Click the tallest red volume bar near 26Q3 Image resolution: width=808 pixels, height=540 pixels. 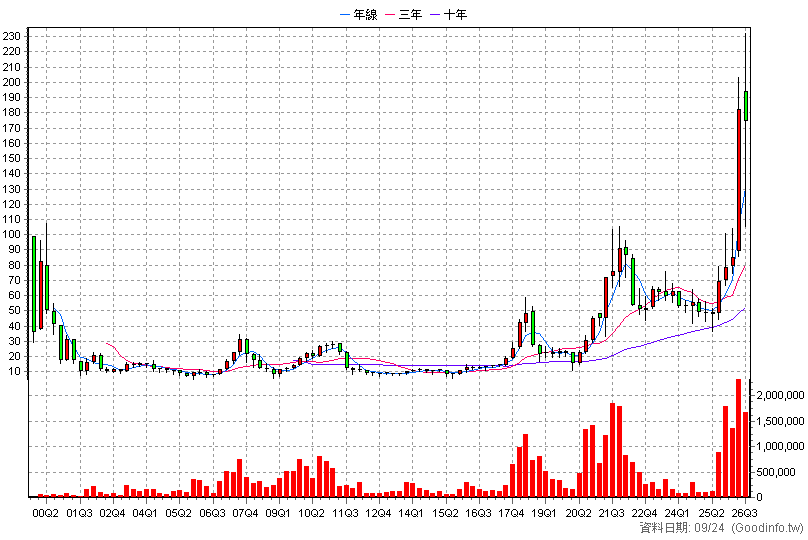[738, 438]
